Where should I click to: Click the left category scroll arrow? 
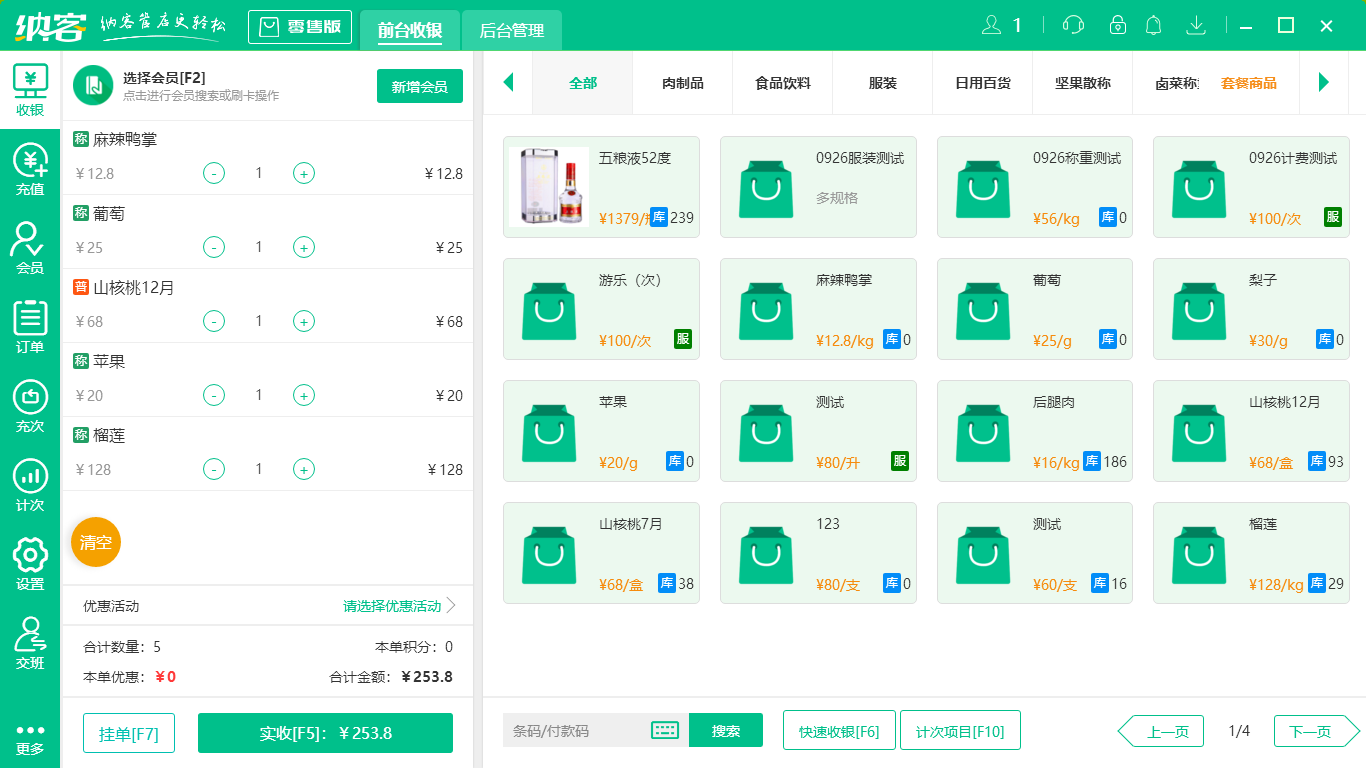coord(508,84)
